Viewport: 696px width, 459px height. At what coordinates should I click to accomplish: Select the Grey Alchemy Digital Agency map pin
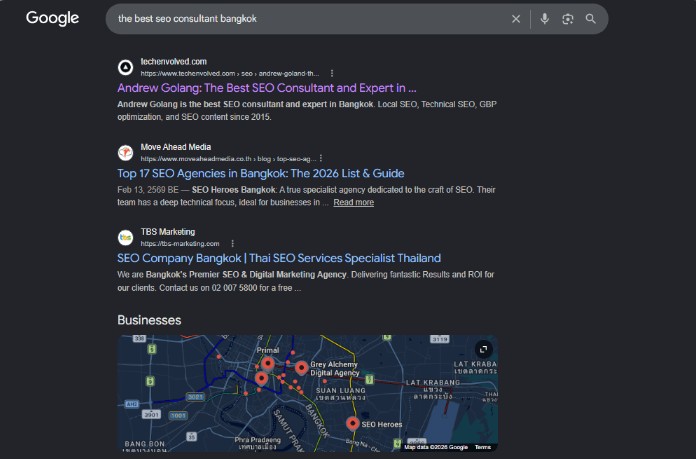click(x=301, y=368)
